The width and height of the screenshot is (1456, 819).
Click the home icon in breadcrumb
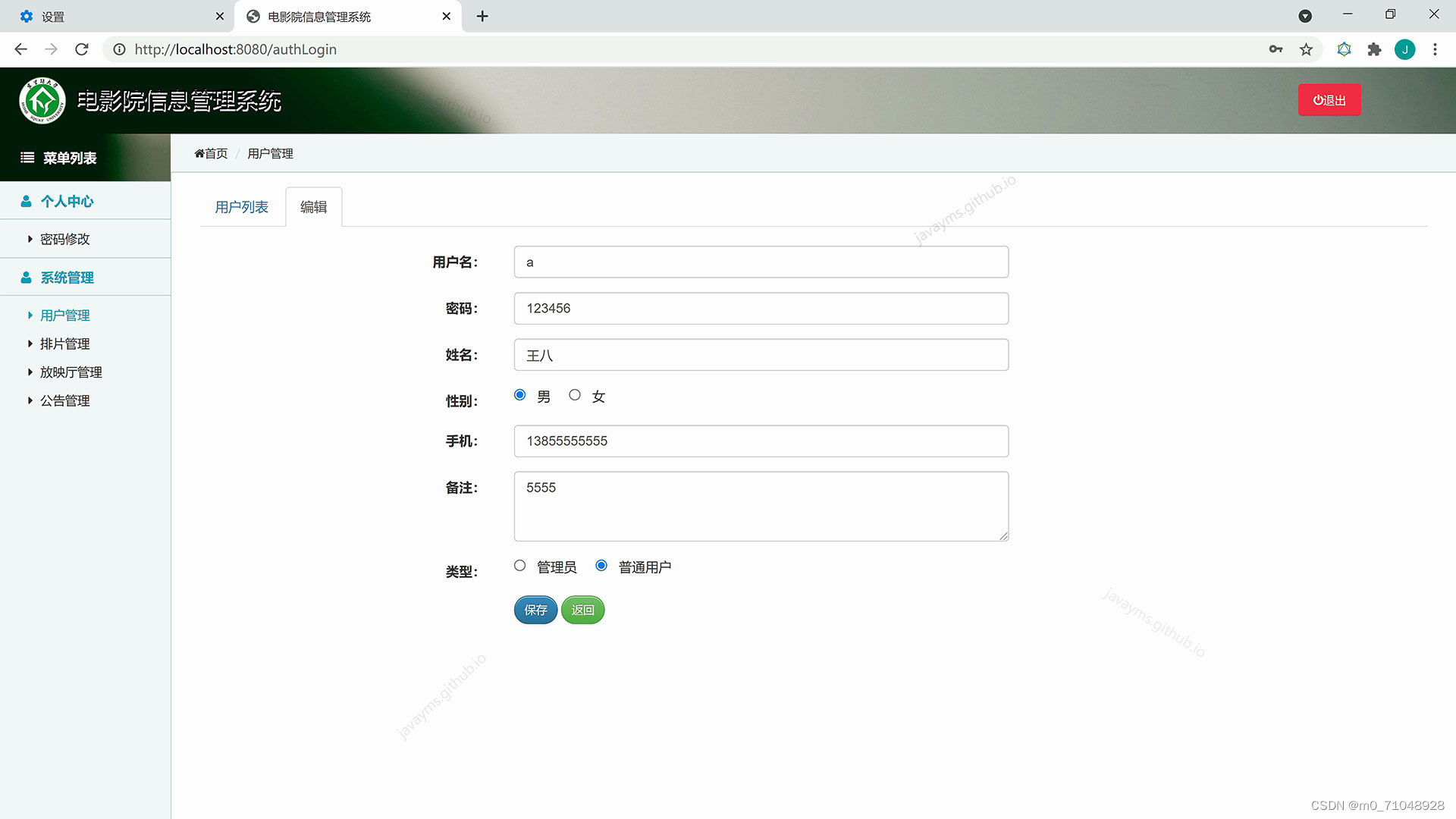tap(199, 153)
